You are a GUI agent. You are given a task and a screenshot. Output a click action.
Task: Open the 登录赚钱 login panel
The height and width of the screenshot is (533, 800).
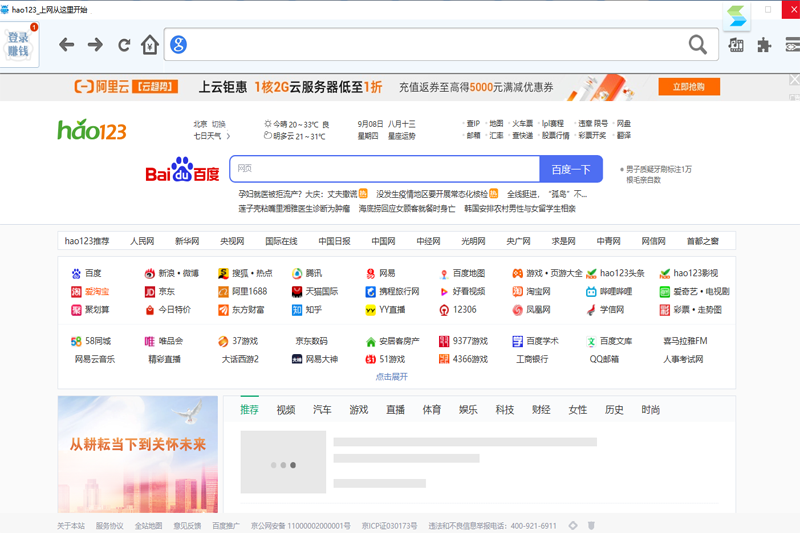click(x=19, y=45)
